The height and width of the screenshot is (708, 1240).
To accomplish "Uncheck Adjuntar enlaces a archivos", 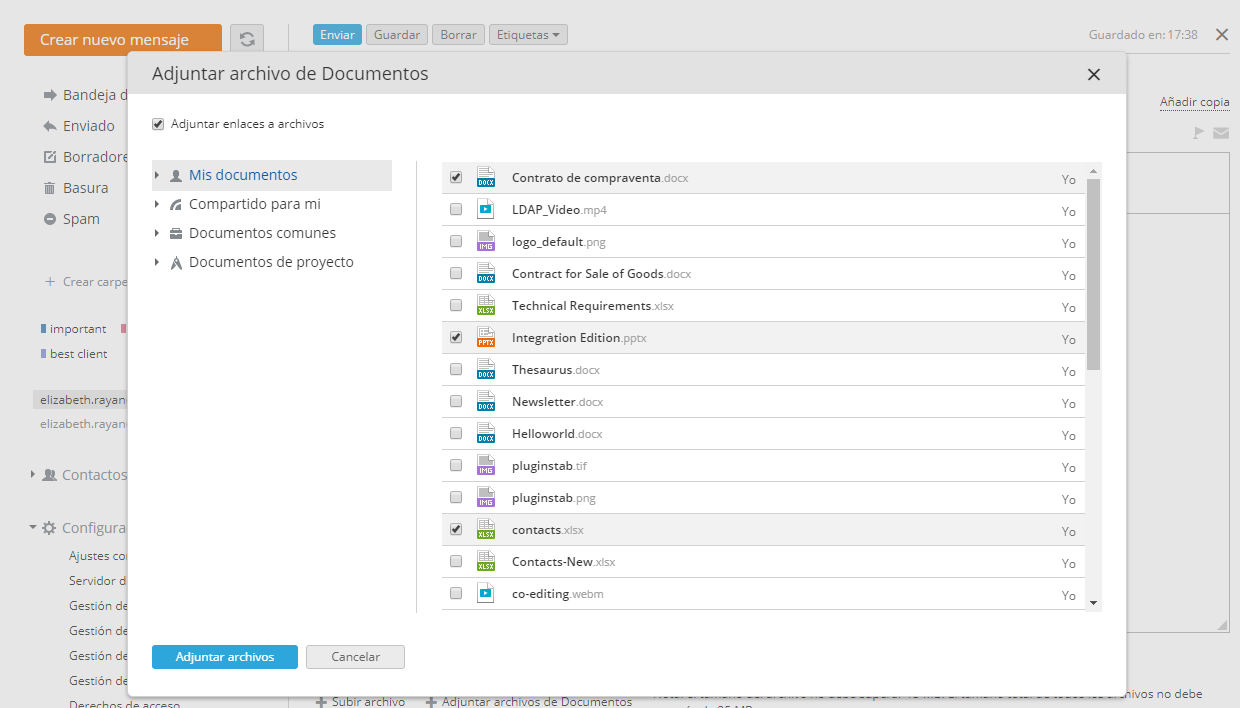I will (x=158, y=125).
